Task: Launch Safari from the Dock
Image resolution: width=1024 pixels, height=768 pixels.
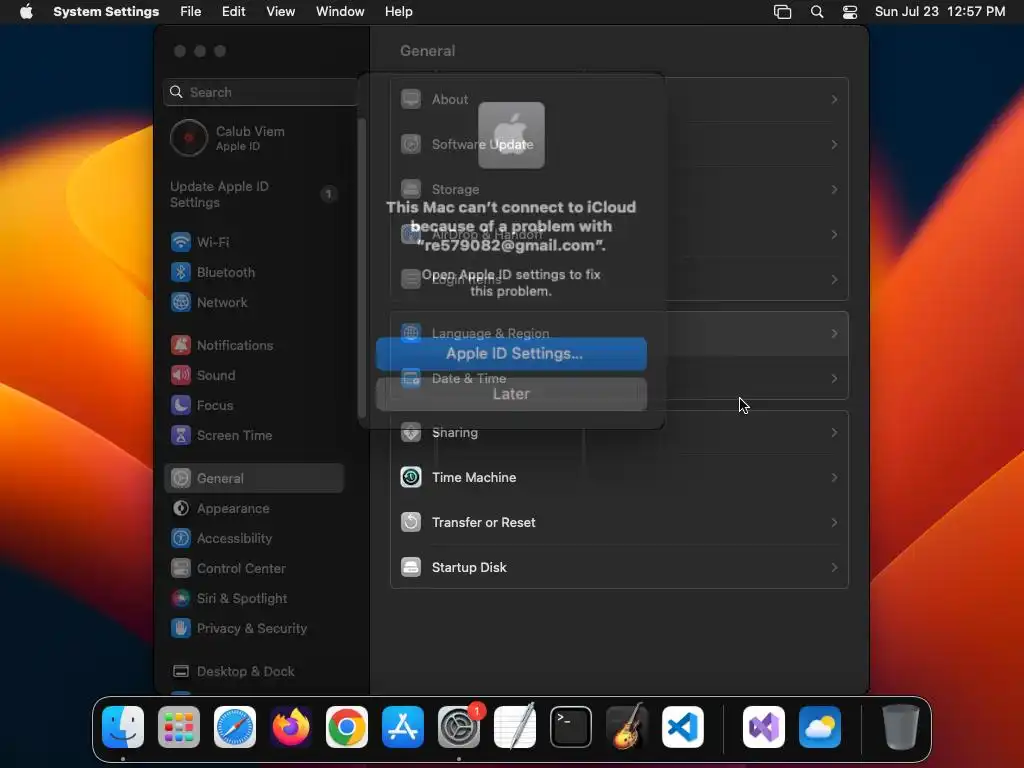Action: (235, 727)
